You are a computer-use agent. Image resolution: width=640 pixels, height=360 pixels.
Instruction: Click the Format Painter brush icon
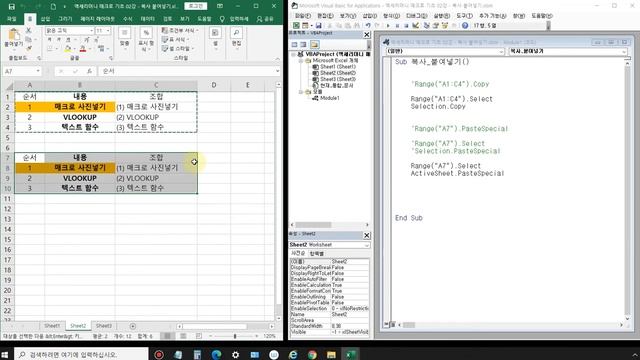(x=29, y=49)
